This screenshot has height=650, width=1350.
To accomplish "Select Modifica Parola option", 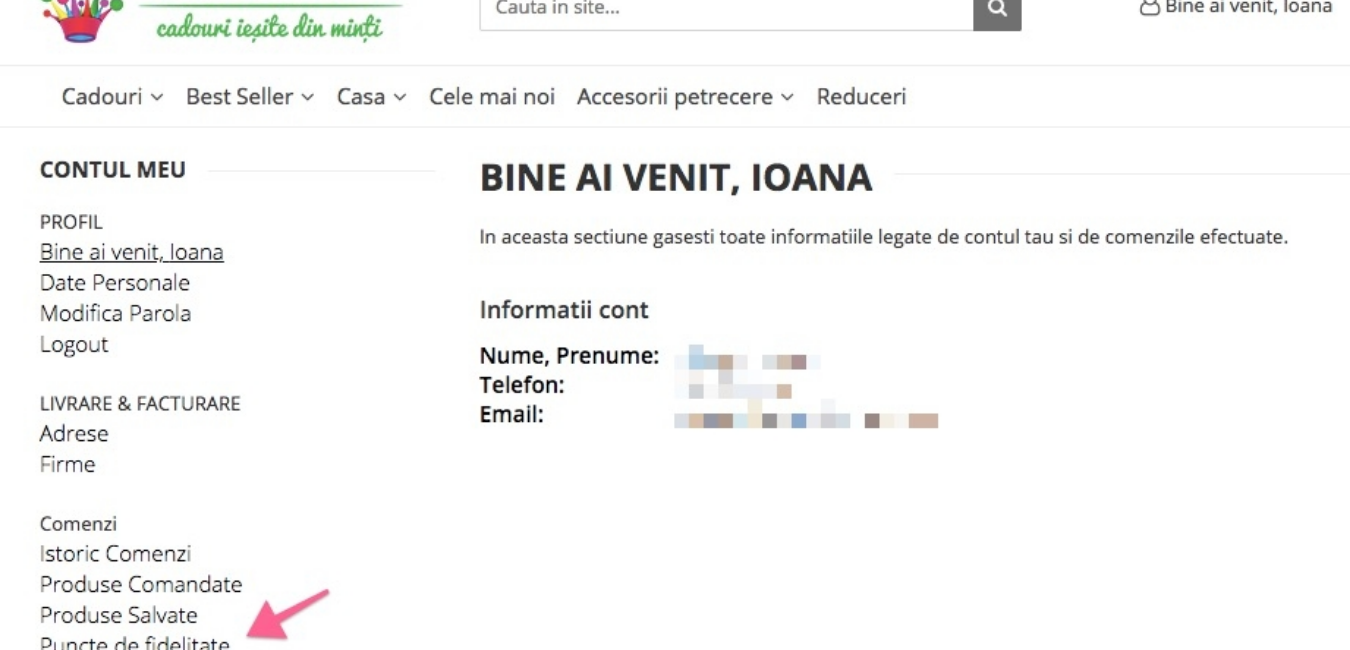I will tap(113, 313).
